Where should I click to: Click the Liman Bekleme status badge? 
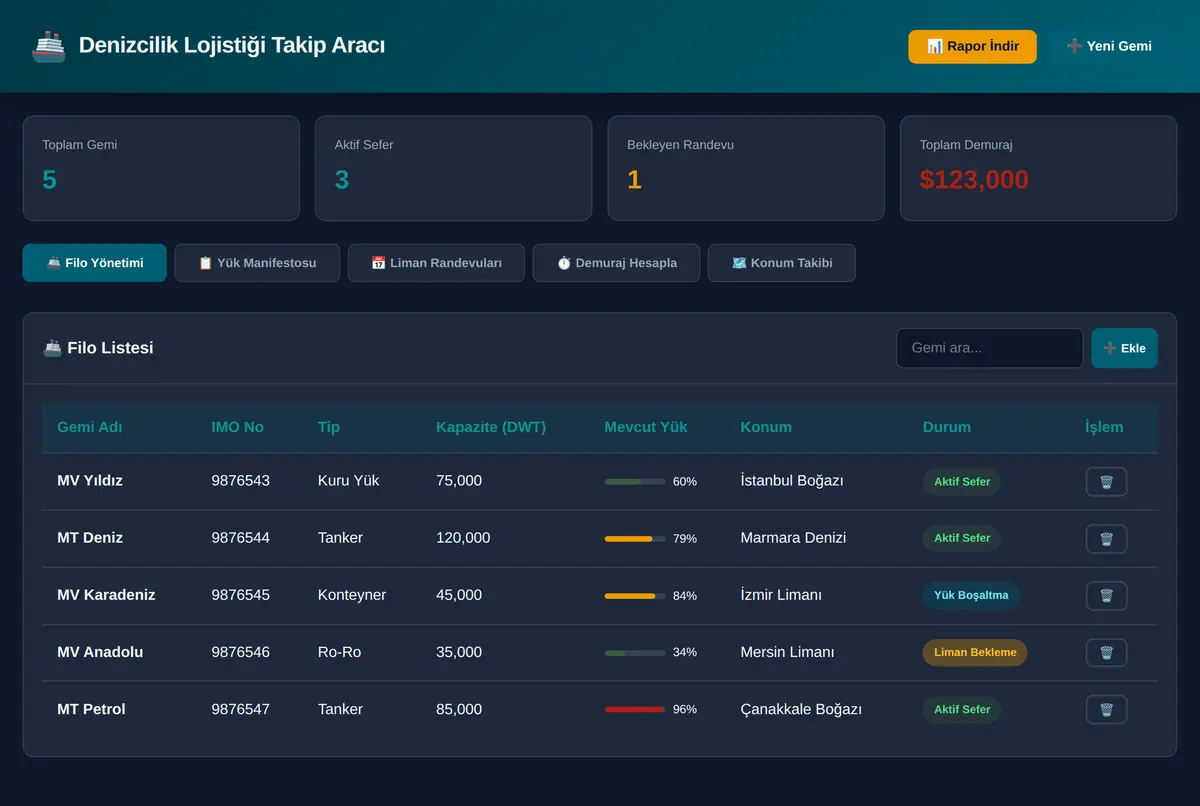pyautogui.click(x=975, y=653)
